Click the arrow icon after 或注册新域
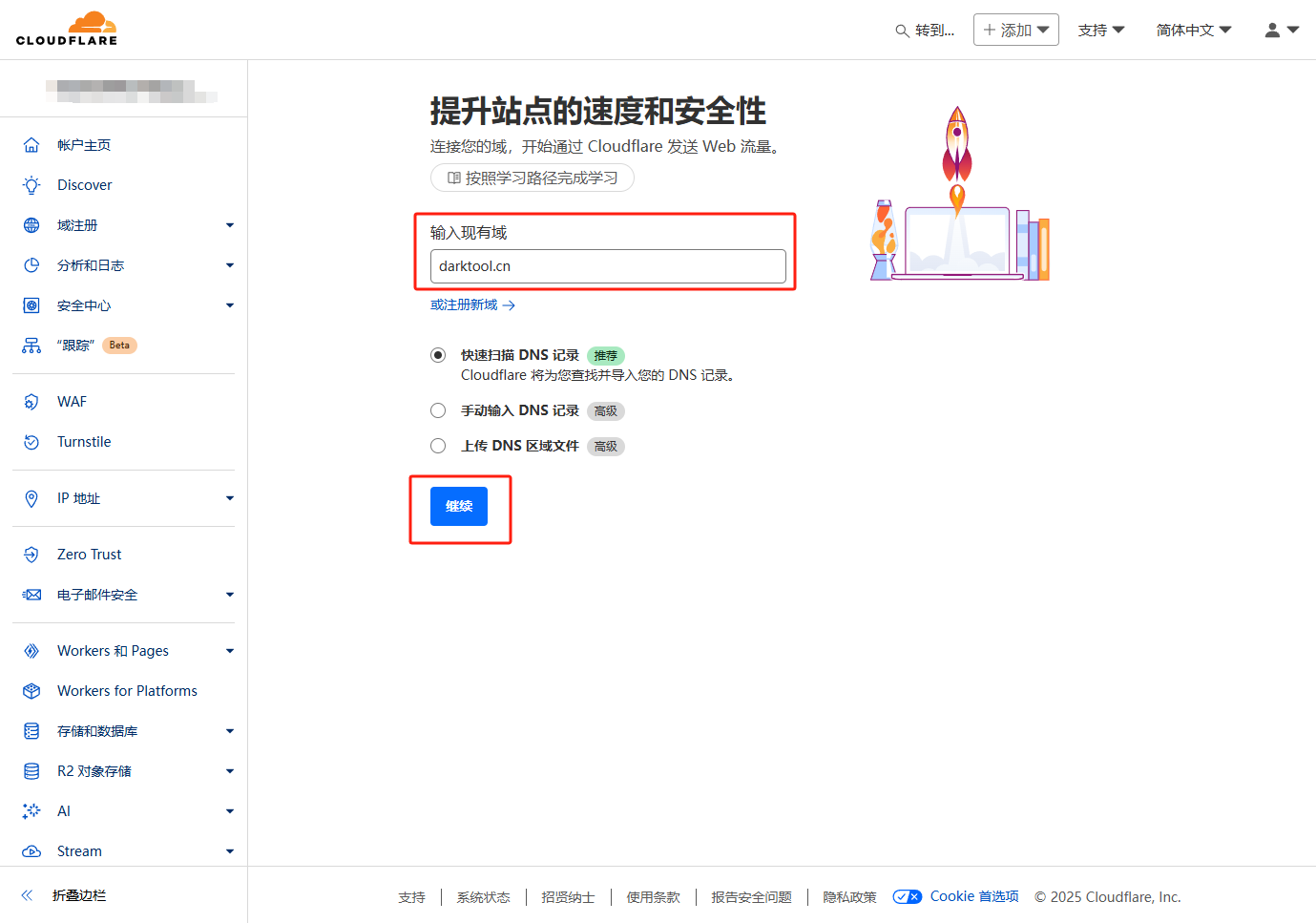The height and width of the screenshot is (923, 1316). tap(509, 305)
